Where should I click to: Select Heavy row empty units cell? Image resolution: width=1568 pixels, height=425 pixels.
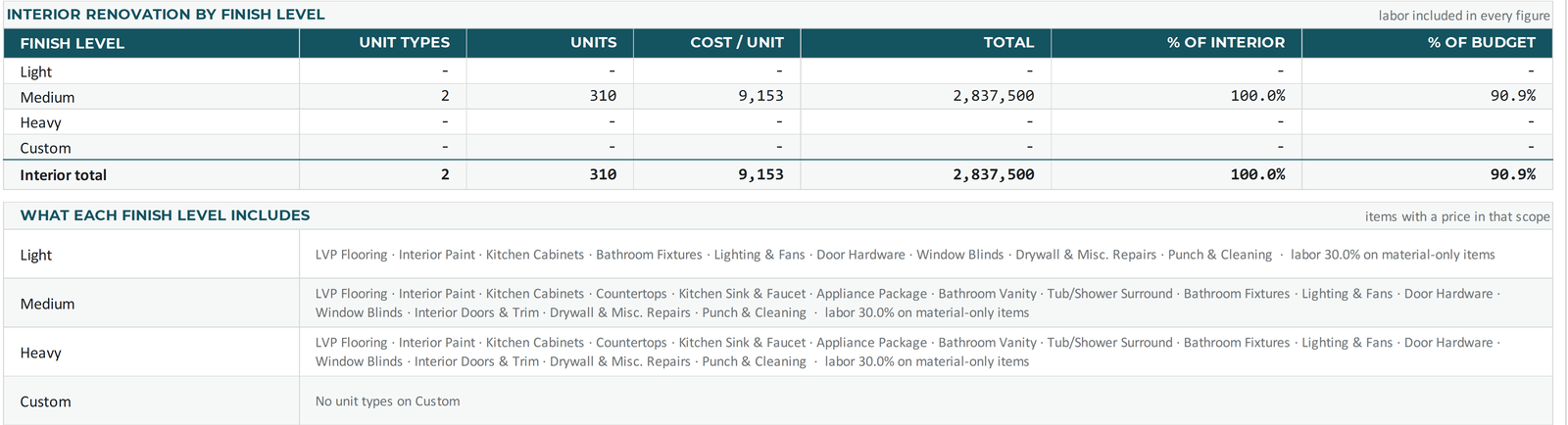point(550,121)
